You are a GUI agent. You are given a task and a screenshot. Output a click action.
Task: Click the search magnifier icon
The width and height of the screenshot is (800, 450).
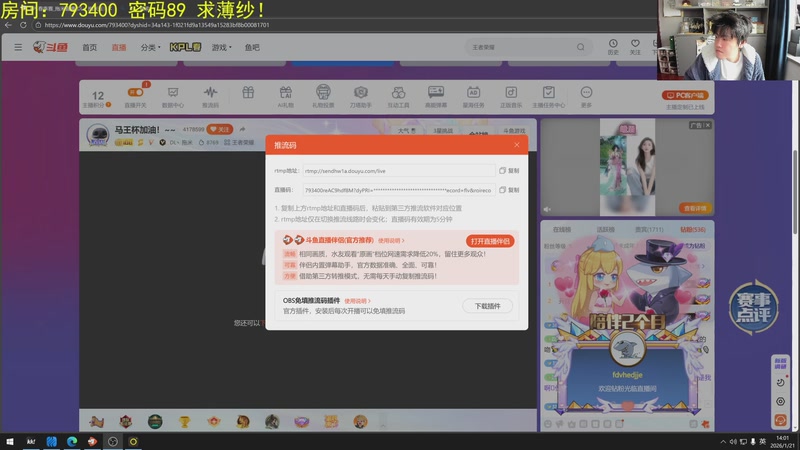pos(581,47)
